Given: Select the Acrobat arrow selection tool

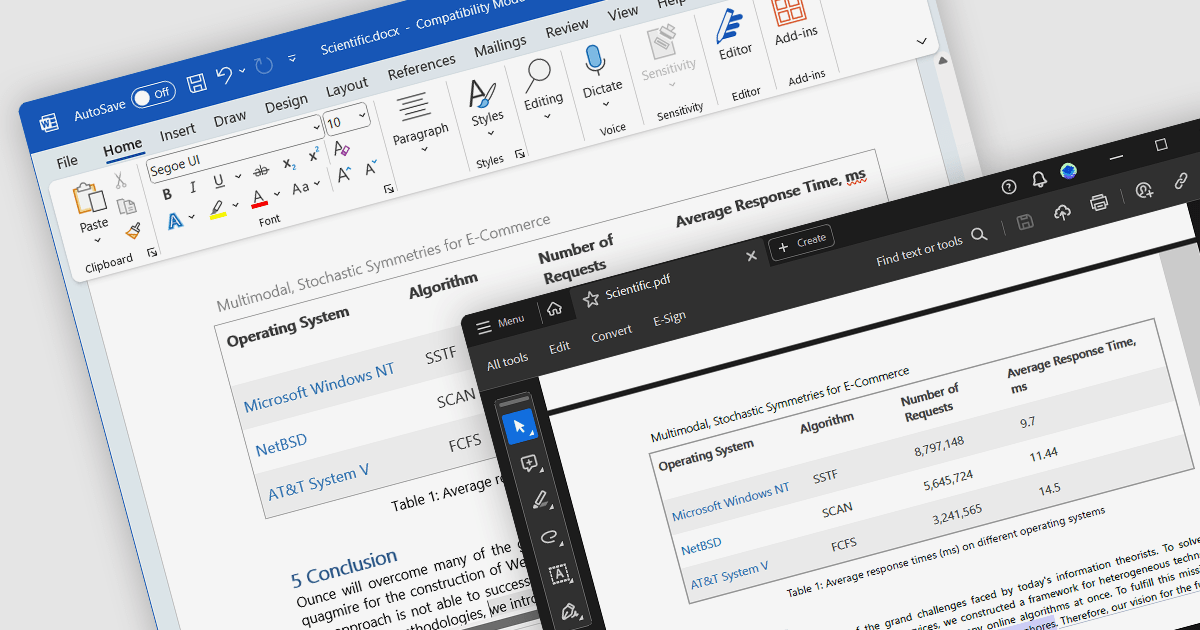Looking at the screenshot, I should coord(519,427).
